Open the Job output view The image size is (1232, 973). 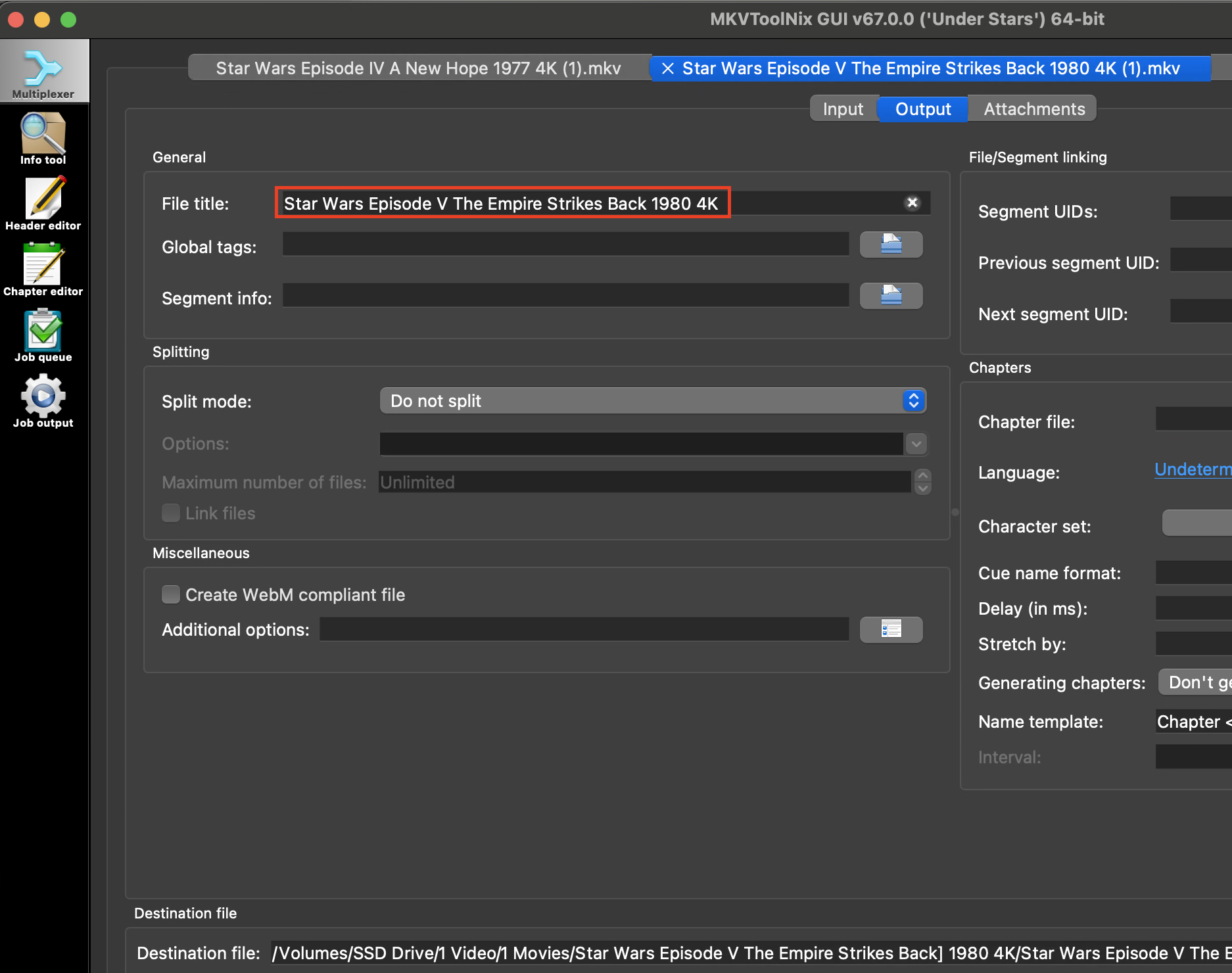pyautogui.click(x=43, y=401)
